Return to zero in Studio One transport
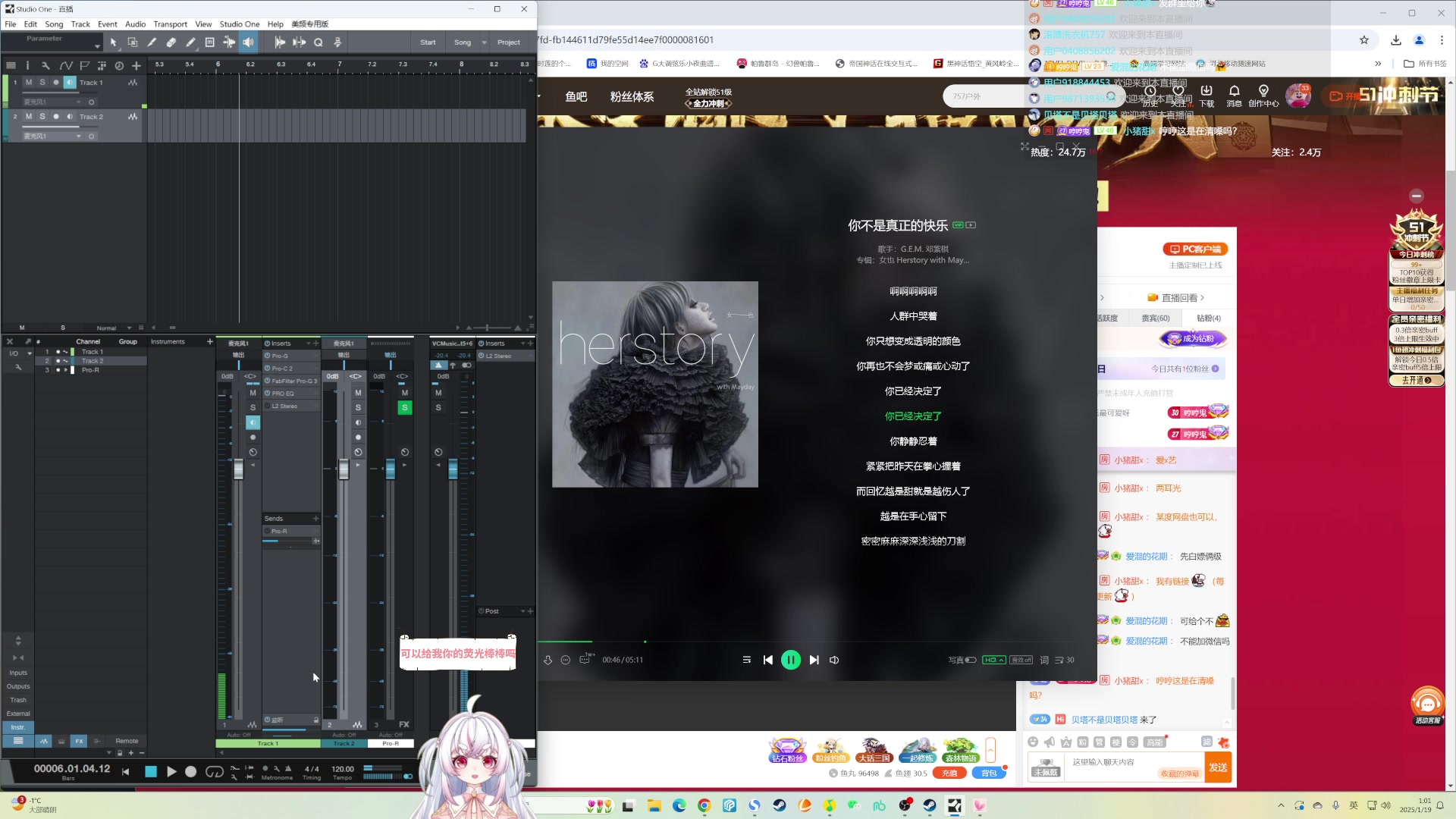Image resolution: width=1456 pixels, height=819 pixels. pos(125,771)
